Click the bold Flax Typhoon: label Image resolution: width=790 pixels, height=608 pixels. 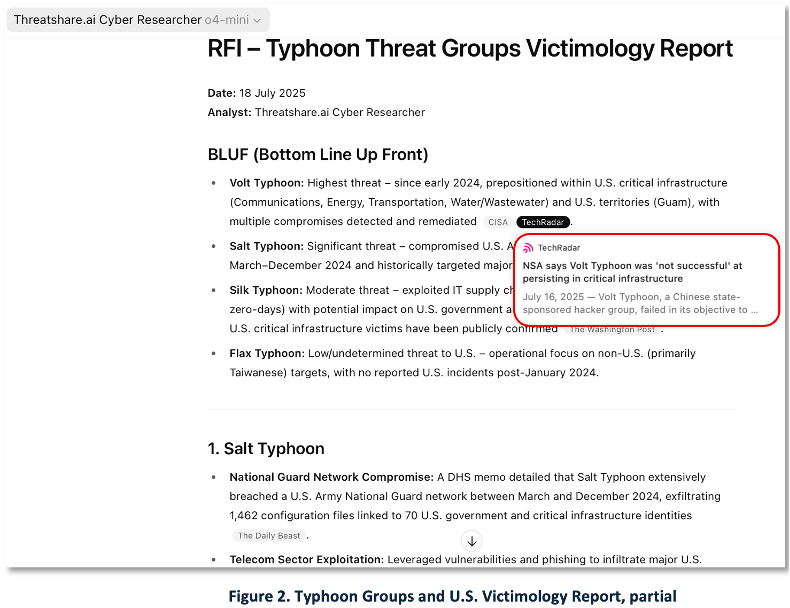click(x=267, y=354)
